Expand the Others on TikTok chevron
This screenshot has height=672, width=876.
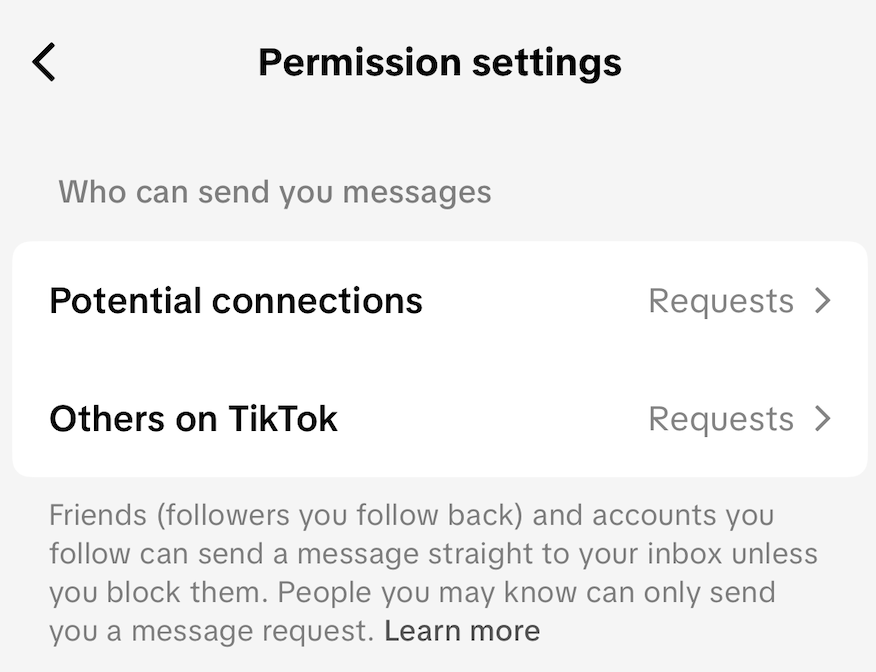pos(823,418)
